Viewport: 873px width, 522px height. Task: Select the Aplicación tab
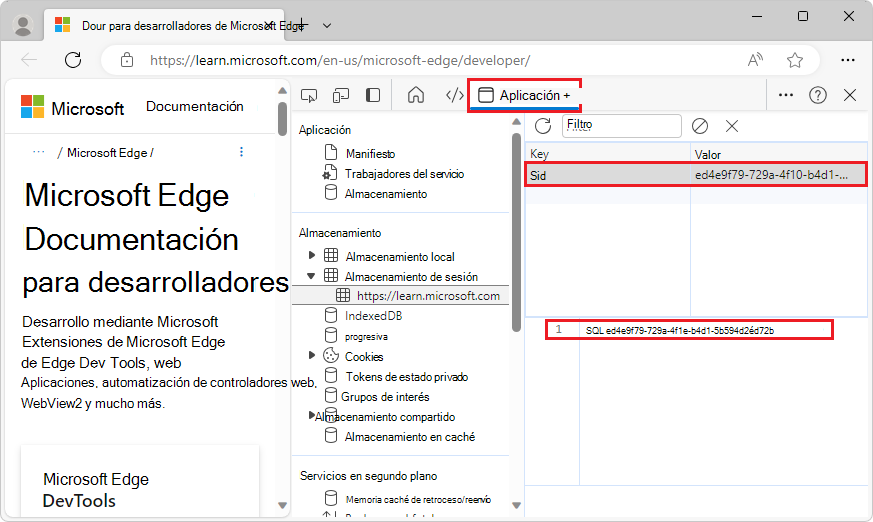[524, 95]
